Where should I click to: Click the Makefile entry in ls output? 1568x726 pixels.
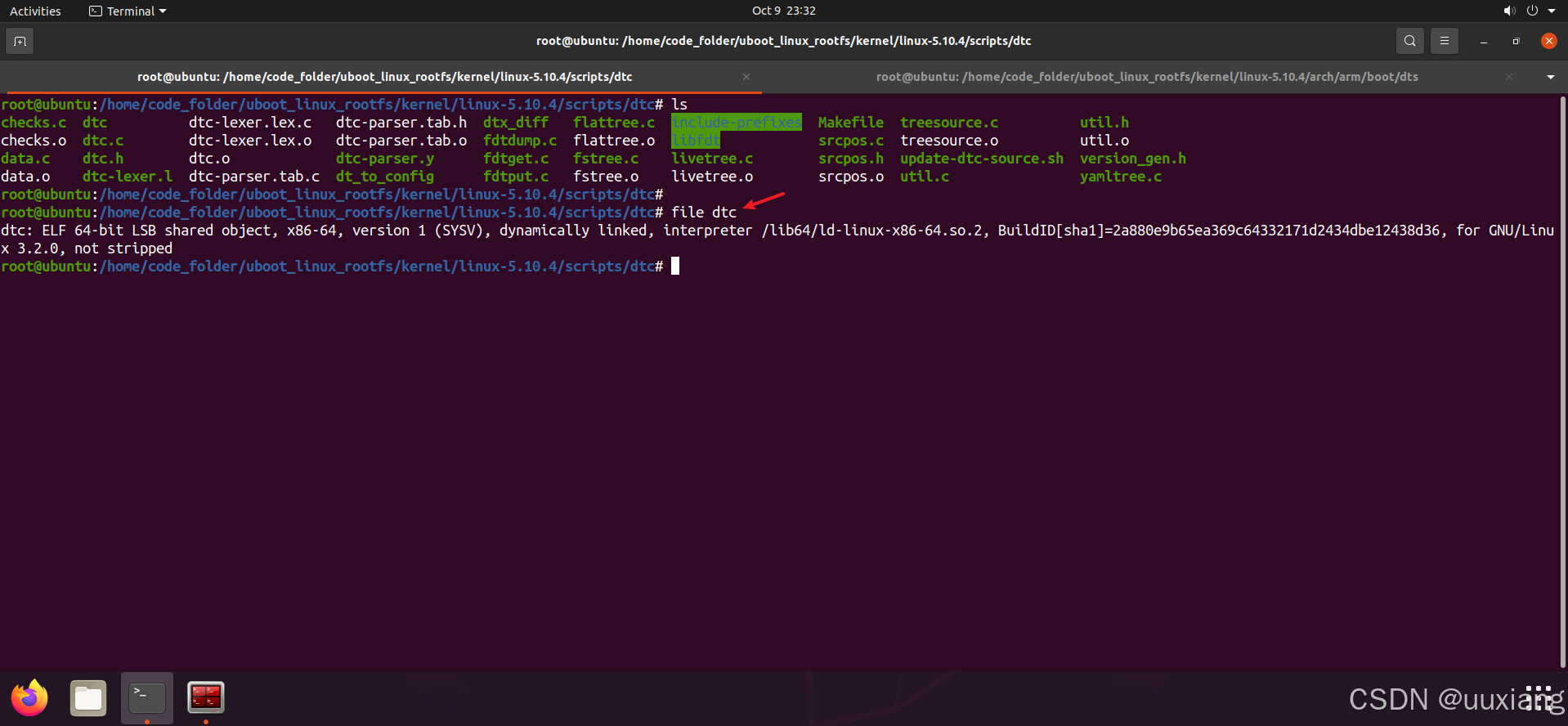point(851,123)
